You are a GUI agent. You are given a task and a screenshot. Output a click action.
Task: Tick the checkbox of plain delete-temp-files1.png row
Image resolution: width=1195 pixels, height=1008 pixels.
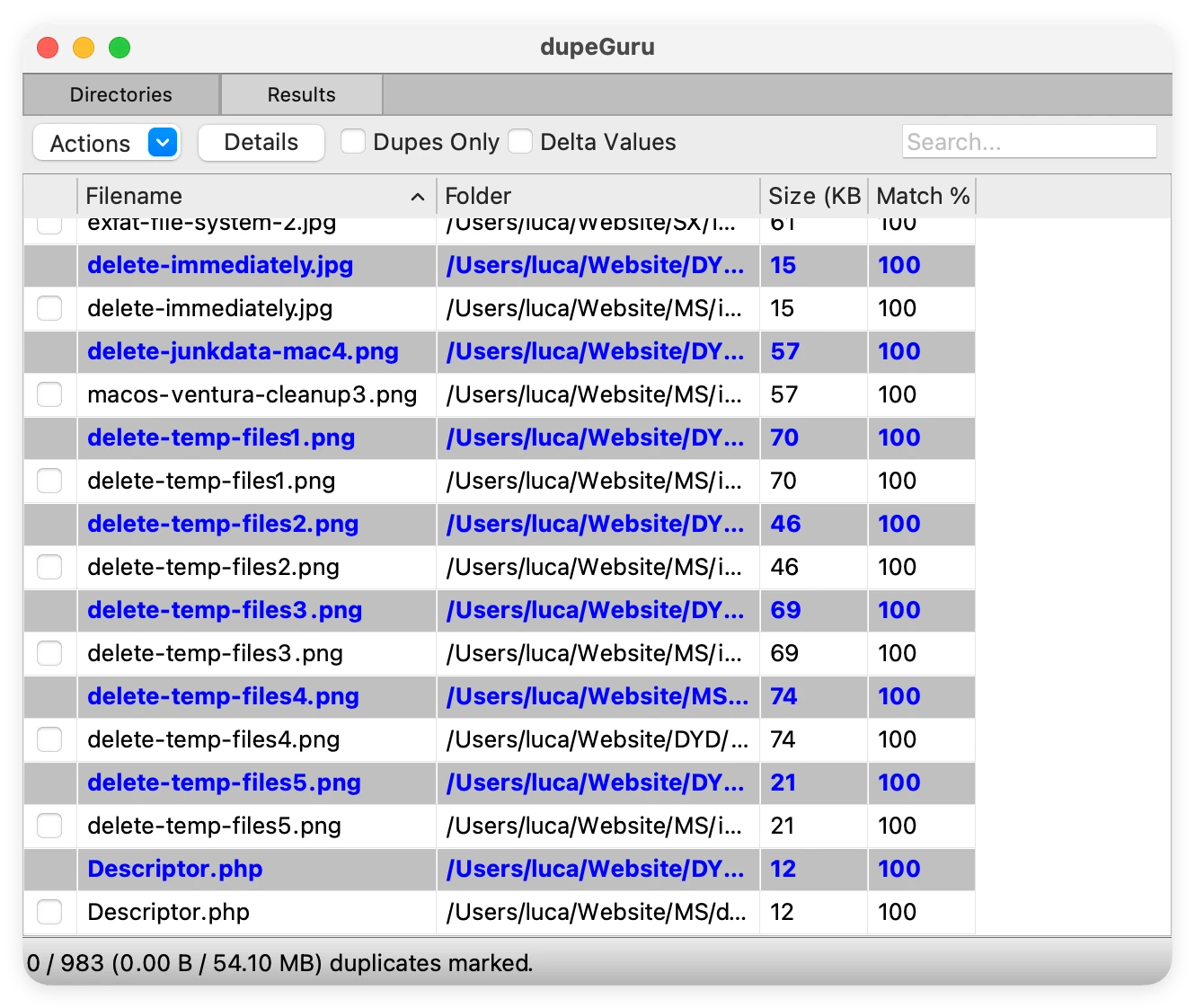pos(49,481)
